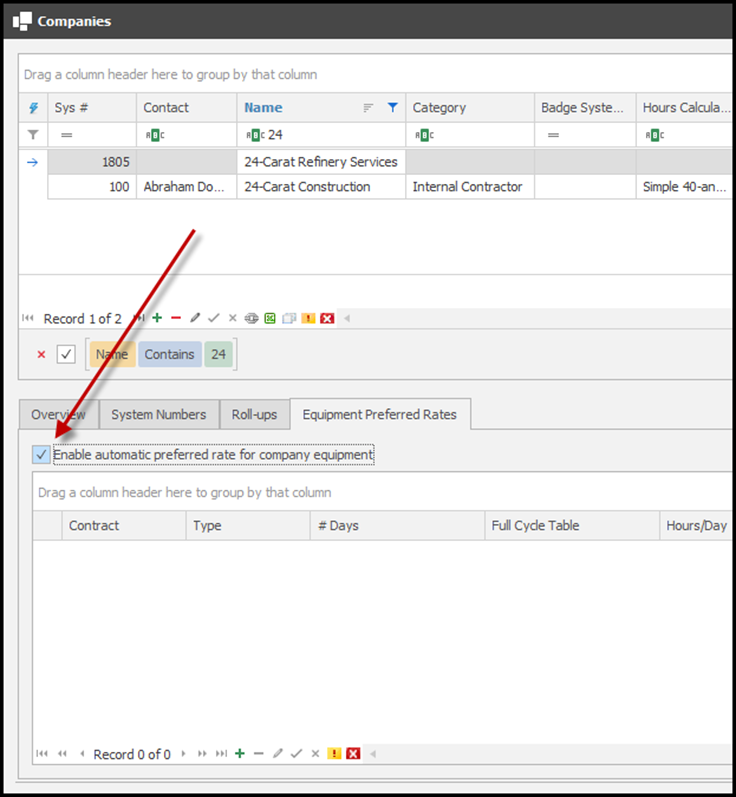Click the red minus delete record icon in Companies navigator
Screen dimensions: 736x797
click(176, 318)
